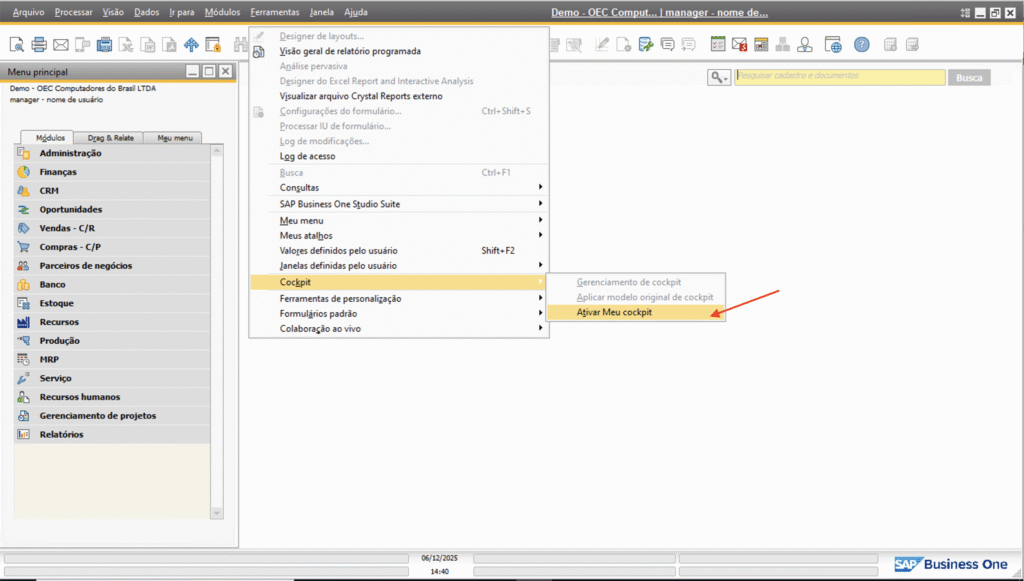Click the lock screen icon in toolbar
Screen dimensions: 1024x581
coord(213,45)
